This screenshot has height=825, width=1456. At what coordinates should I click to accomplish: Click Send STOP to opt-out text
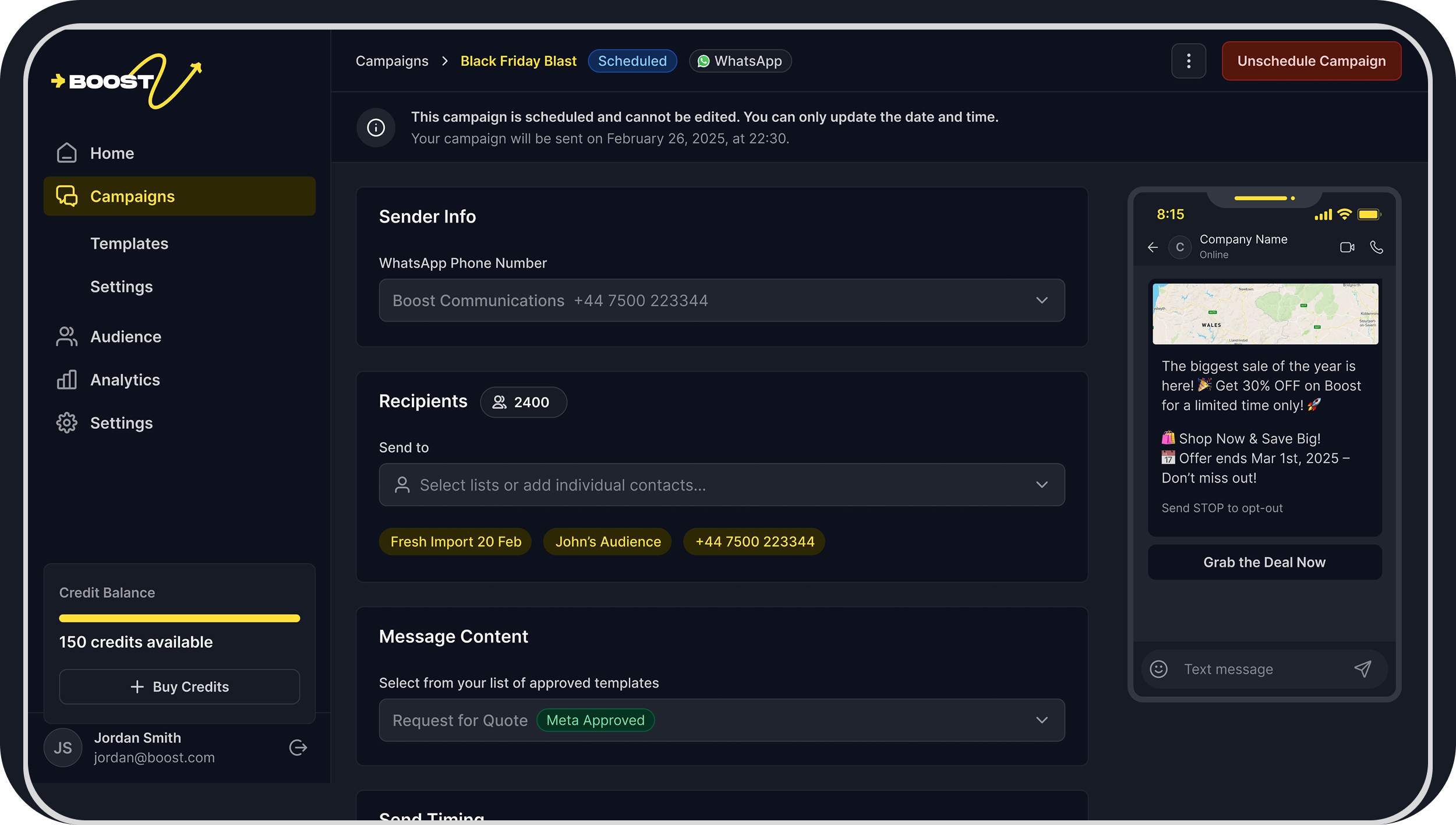(1222, 508)
